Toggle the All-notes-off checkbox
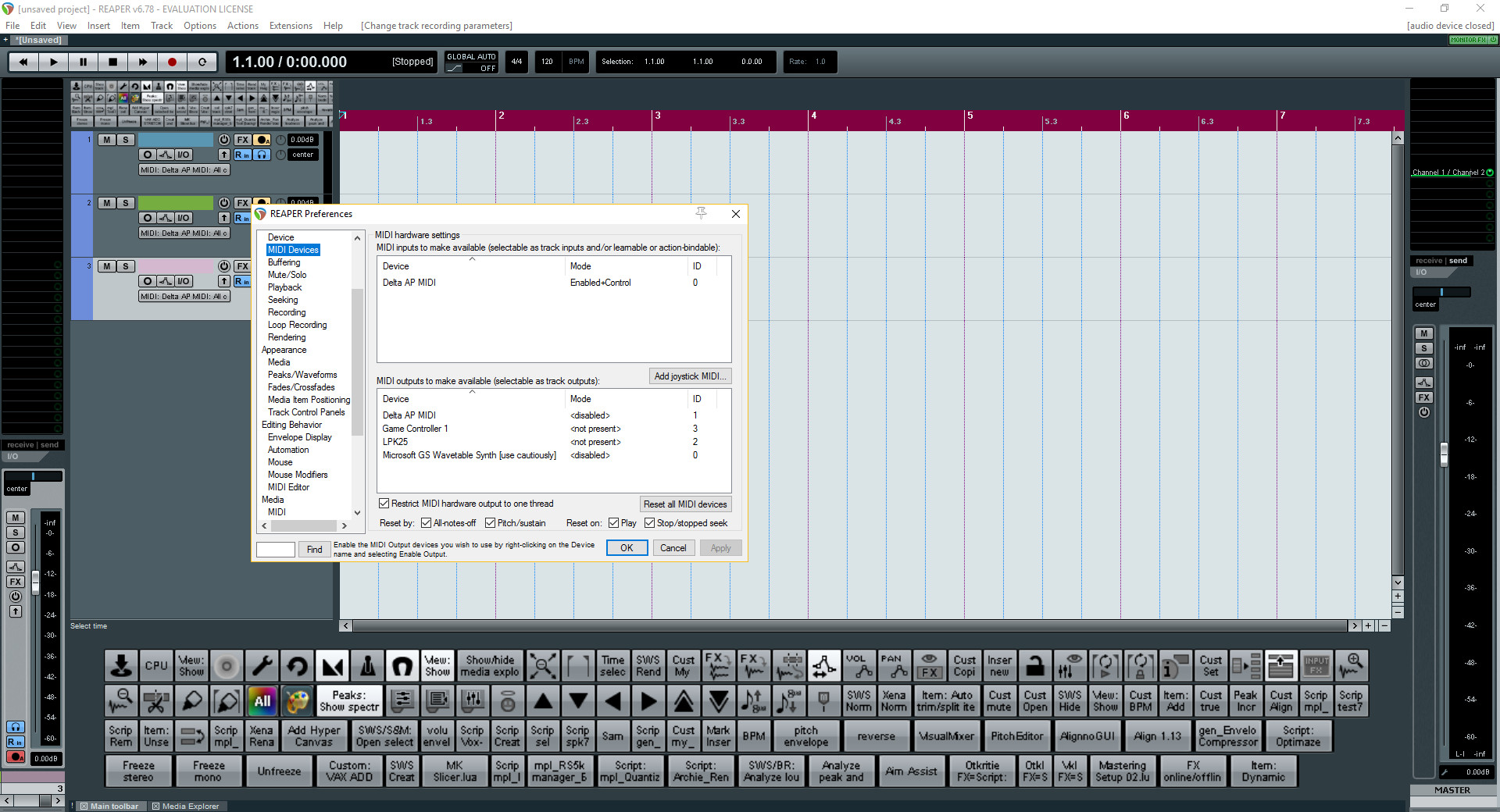 tap(427, 523)
